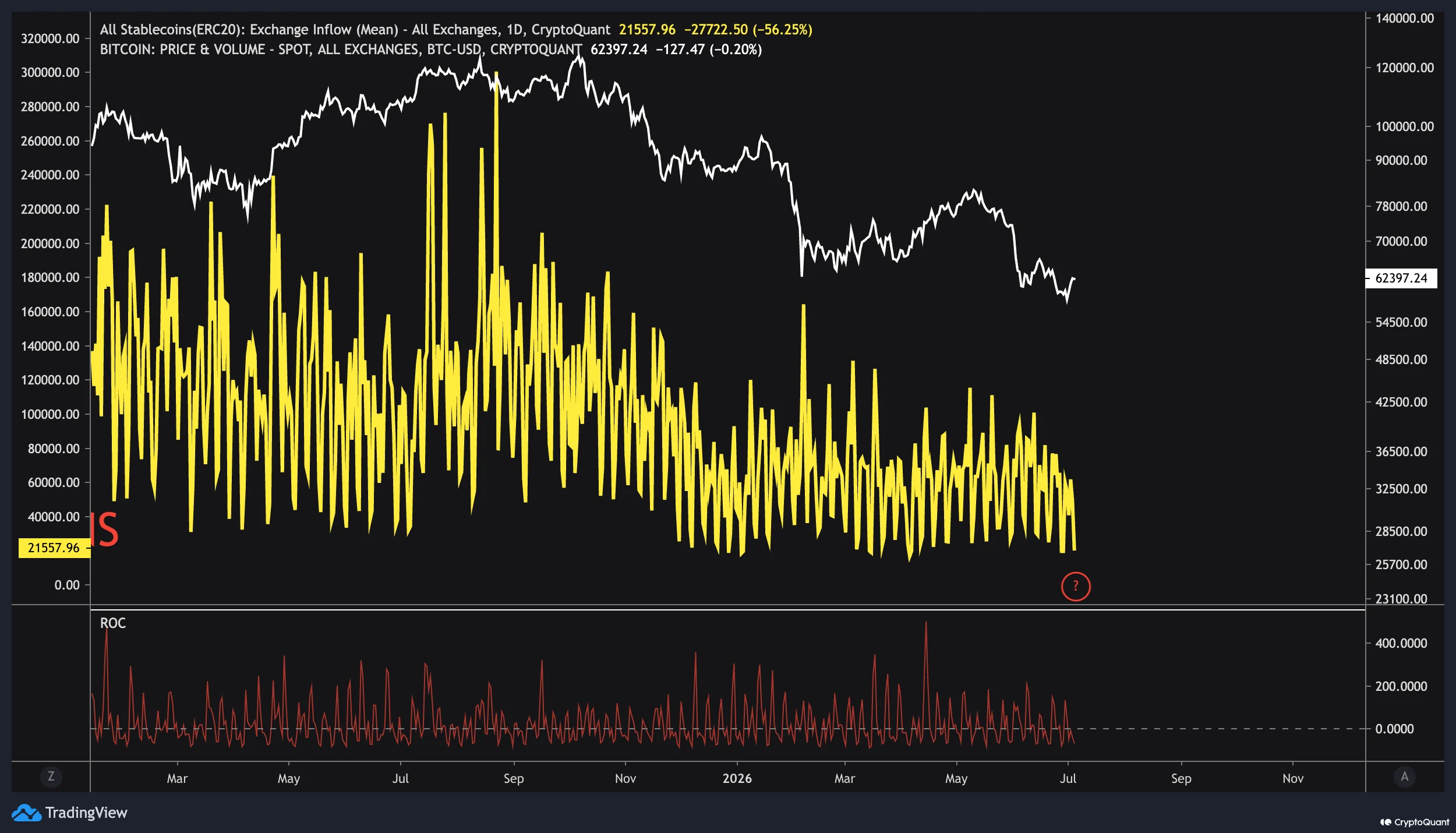Screen dimensions: 1456x833
Task: Select the All Stablecoins Exchange Inflow legend title
Action: click(355, 30)
